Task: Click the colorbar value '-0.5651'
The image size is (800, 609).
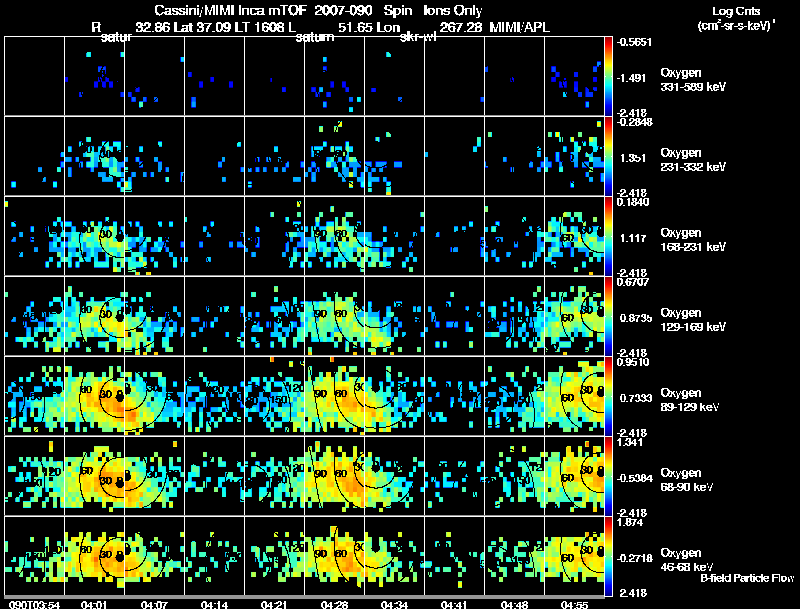Action: pos(634,42)
